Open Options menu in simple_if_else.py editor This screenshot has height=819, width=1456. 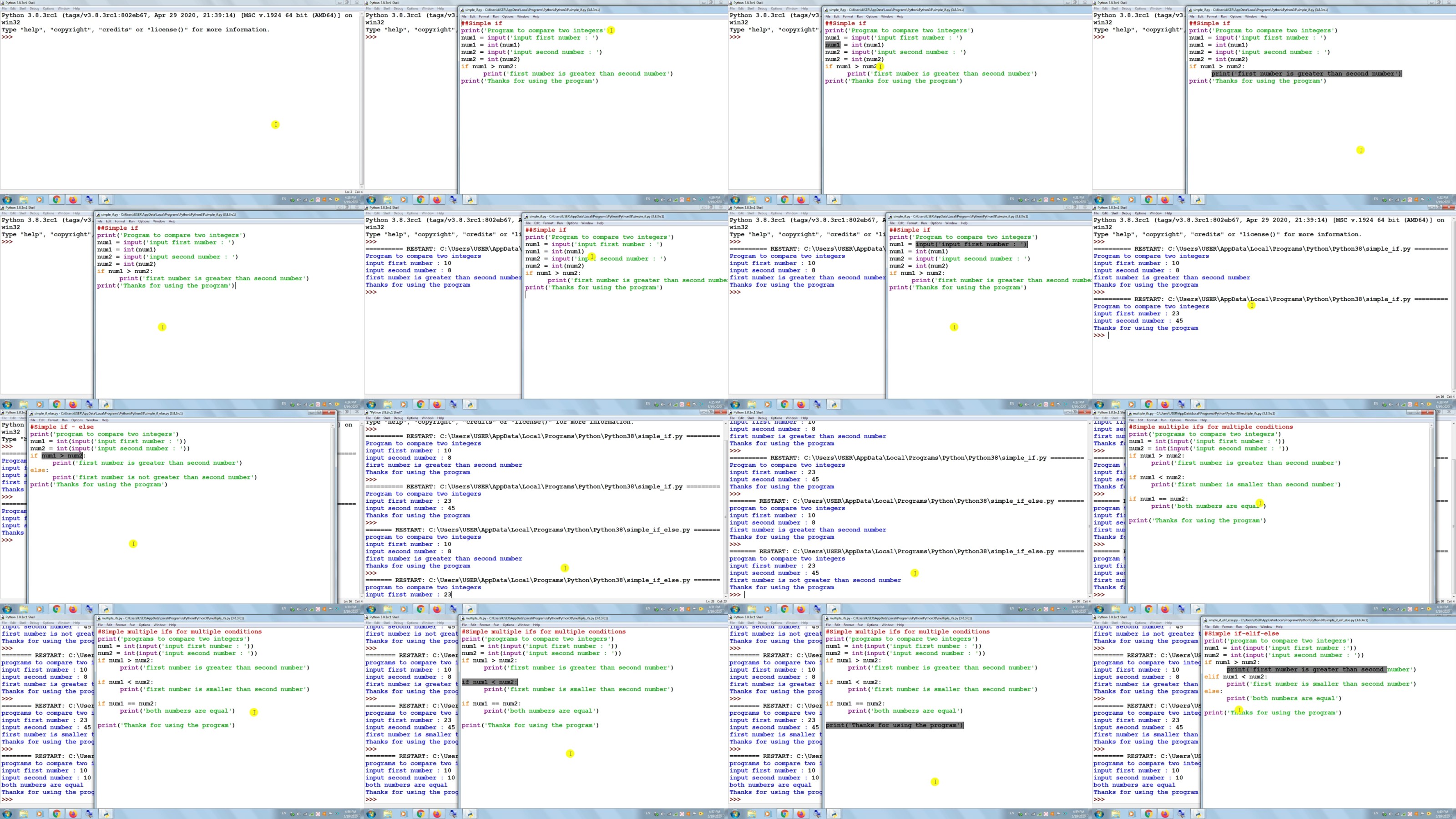(77, 420)
